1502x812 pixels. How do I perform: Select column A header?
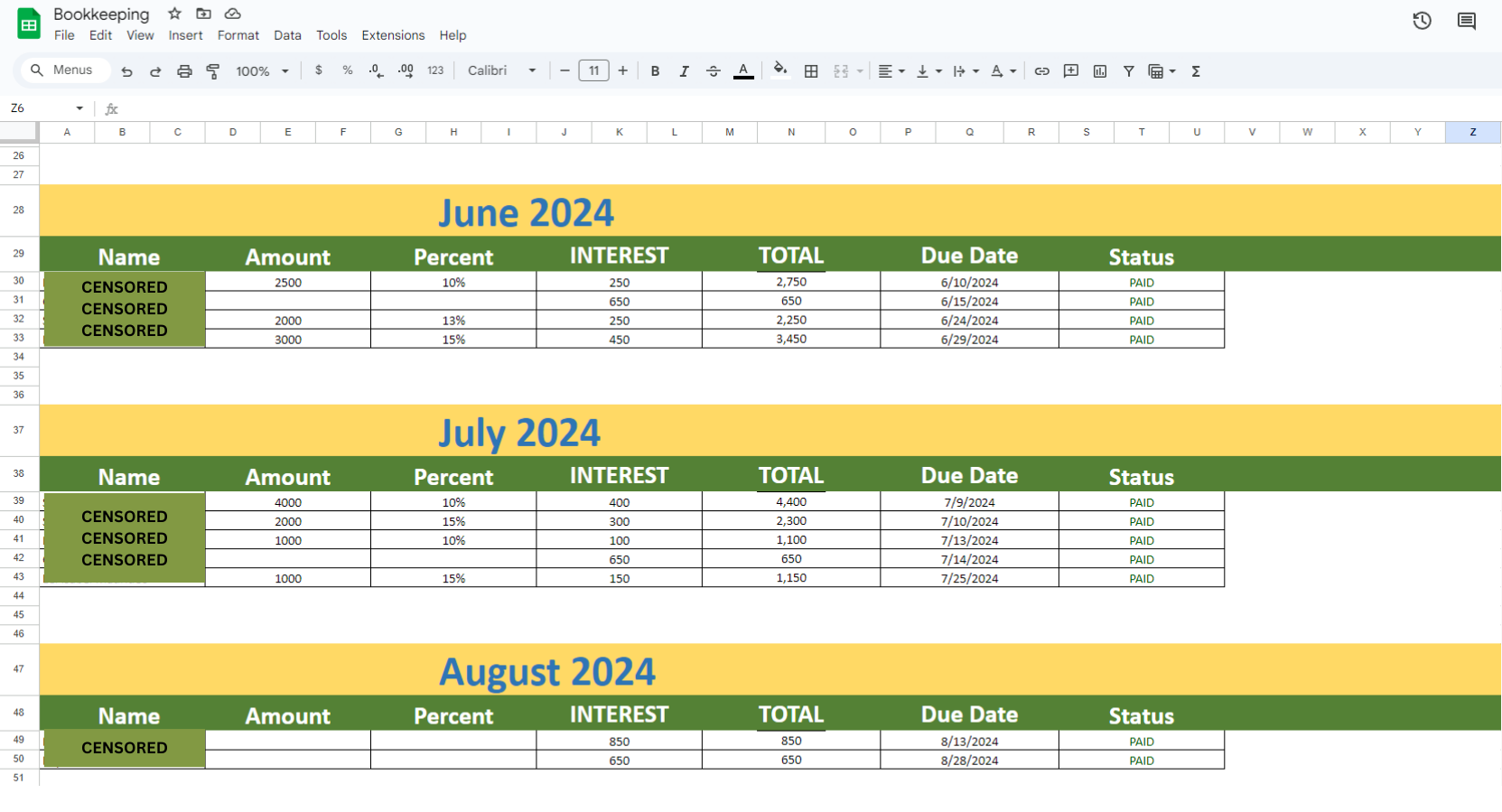pyautogui.click(x=67, y=132)
